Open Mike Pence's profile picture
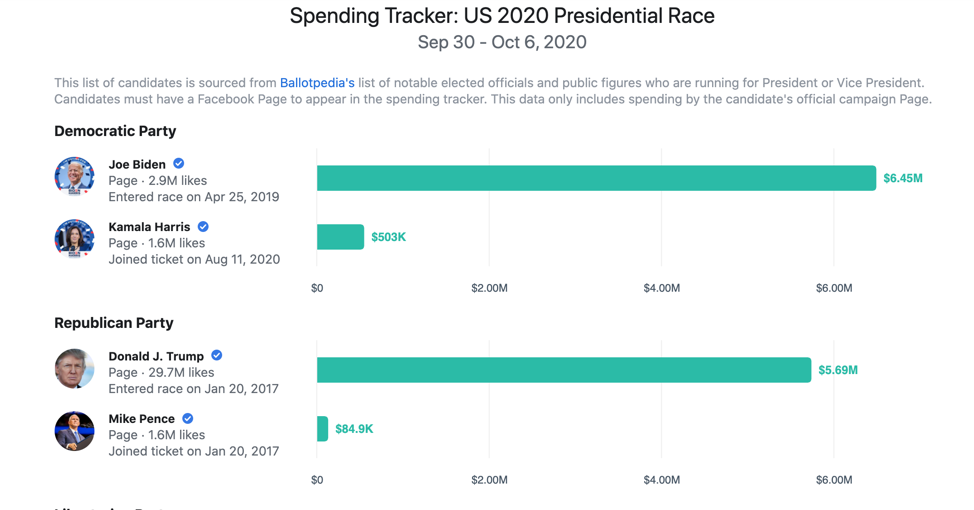The image size is (974, 510). click(x=74, y=431)
